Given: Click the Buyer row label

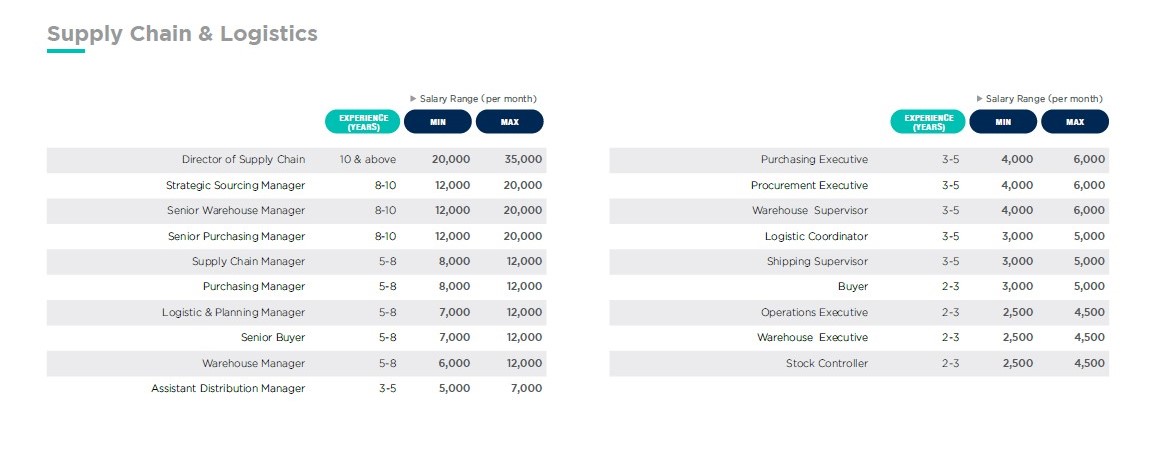Looking at the screenshot, I should click(x=852, y=287).
